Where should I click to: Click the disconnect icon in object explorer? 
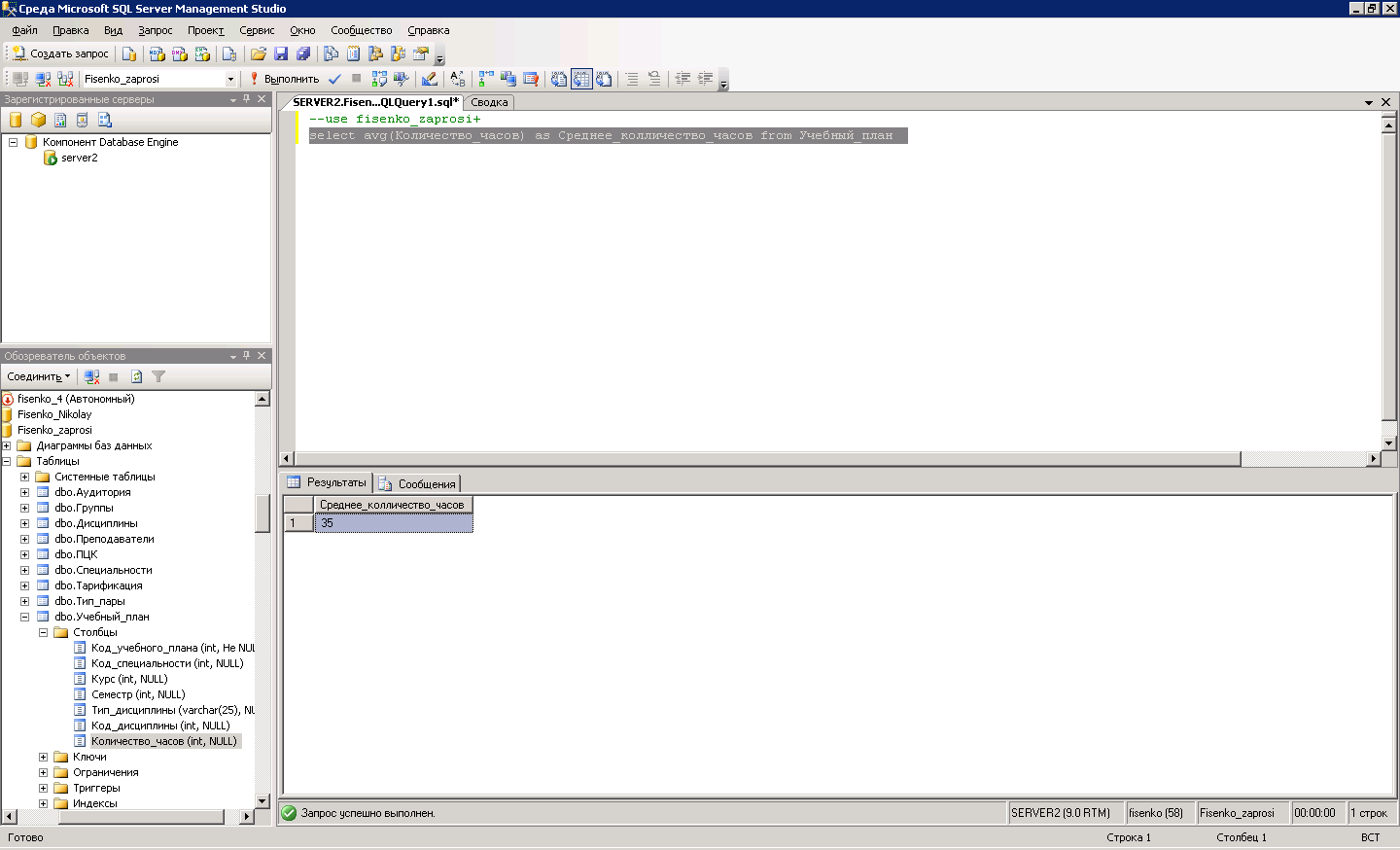[91, 376]
